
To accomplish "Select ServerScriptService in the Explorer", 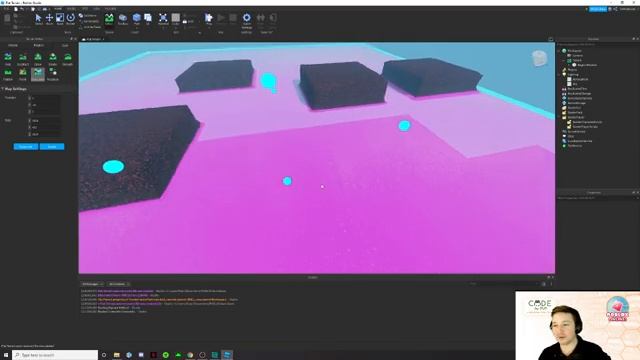I will click(580, 98).
